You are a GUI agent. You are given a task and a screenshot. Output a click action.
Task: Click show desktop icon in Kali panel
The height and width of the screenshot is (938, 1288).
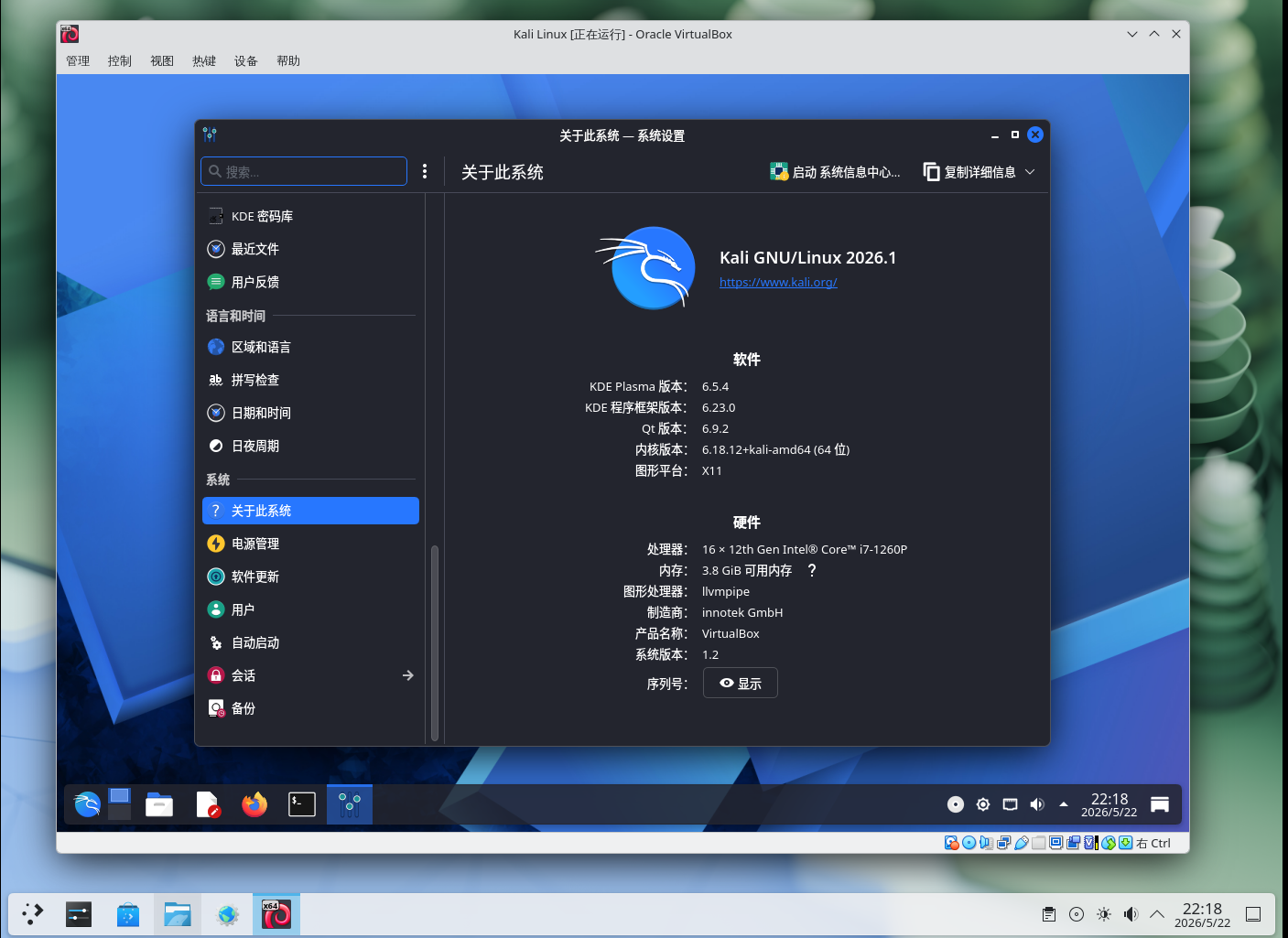1160,804
